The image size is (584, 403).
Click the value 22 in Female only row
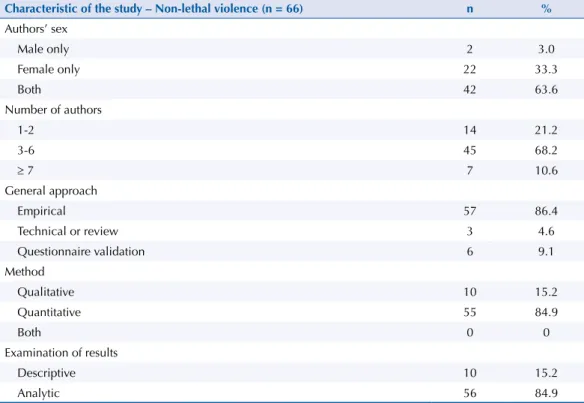point(470,69)
